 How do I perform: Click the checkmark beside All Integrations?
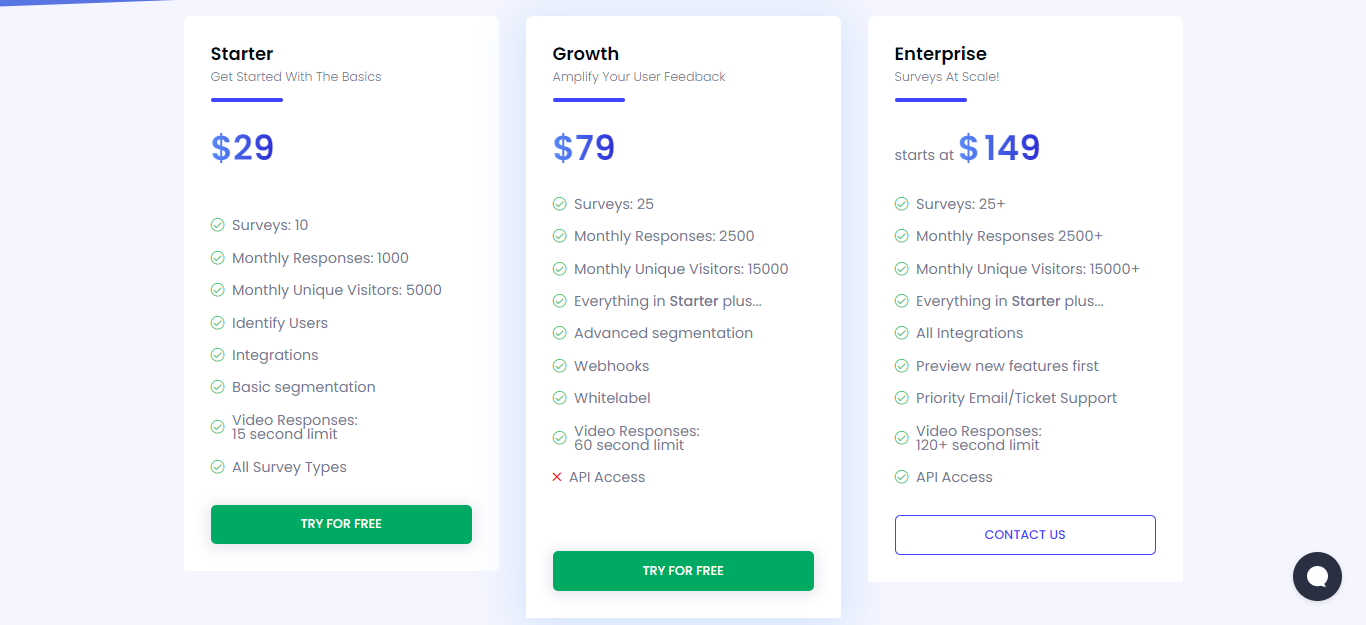click(901, 333)
